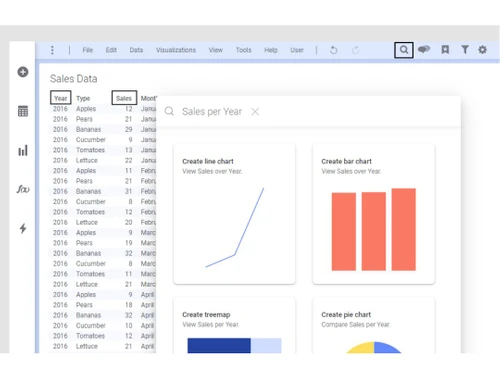The height and width of the screenshot is (375, 500).
Task: Click the Year column header
Action: pos(60,98)
